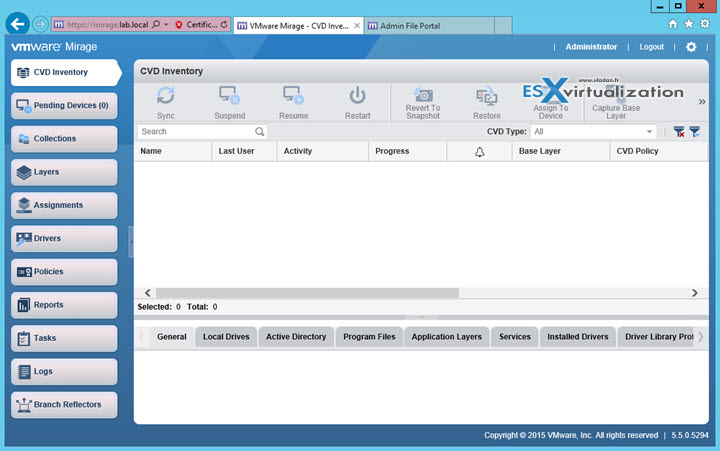The width and height of the screenshot is (720, 451).
Task: Click horizontal scrollbar right arrow
Action: point(694,293)
